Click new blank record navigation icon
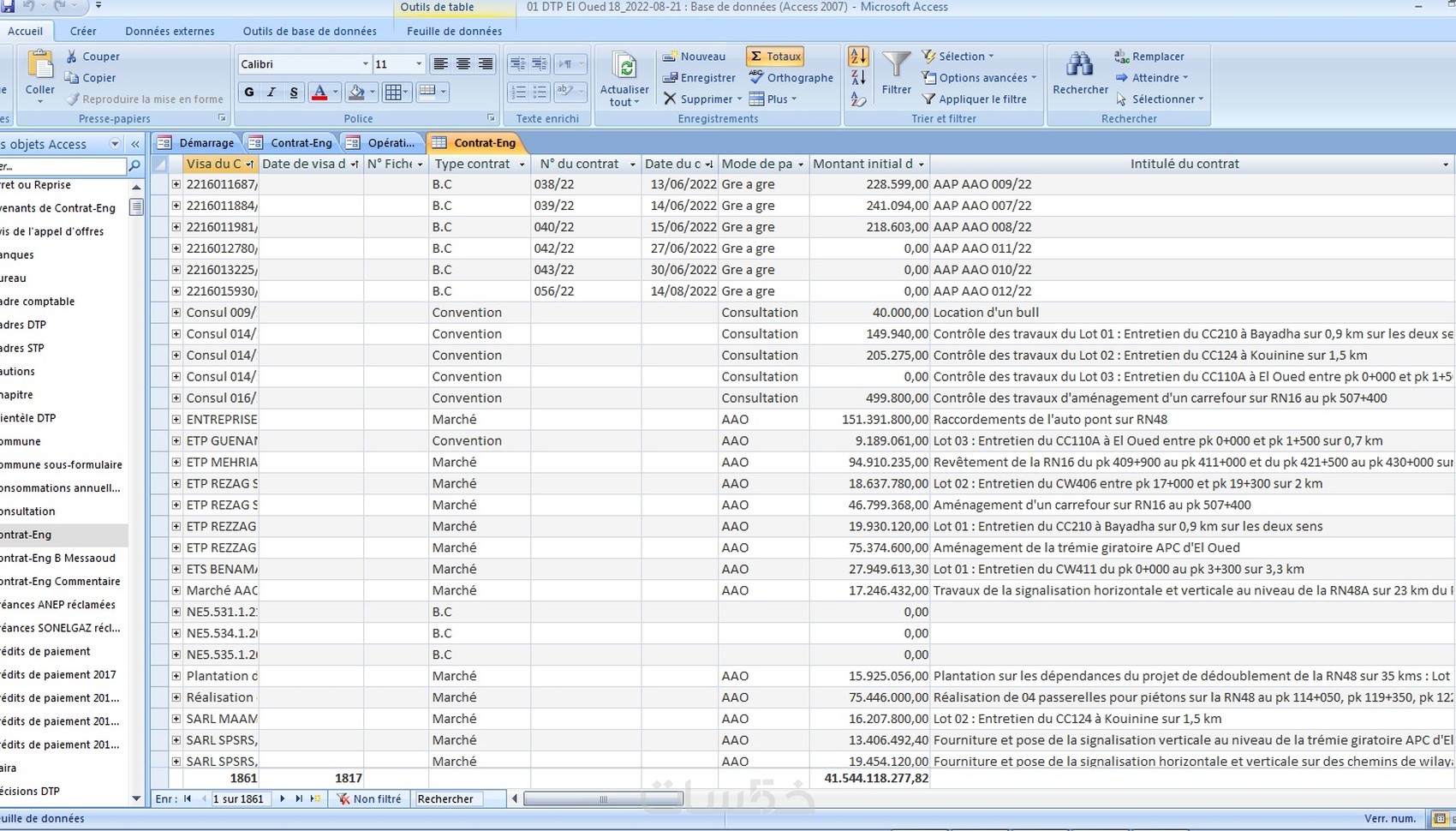The height and width of the screenshot is (831, 1456). (x=316, y=798)
